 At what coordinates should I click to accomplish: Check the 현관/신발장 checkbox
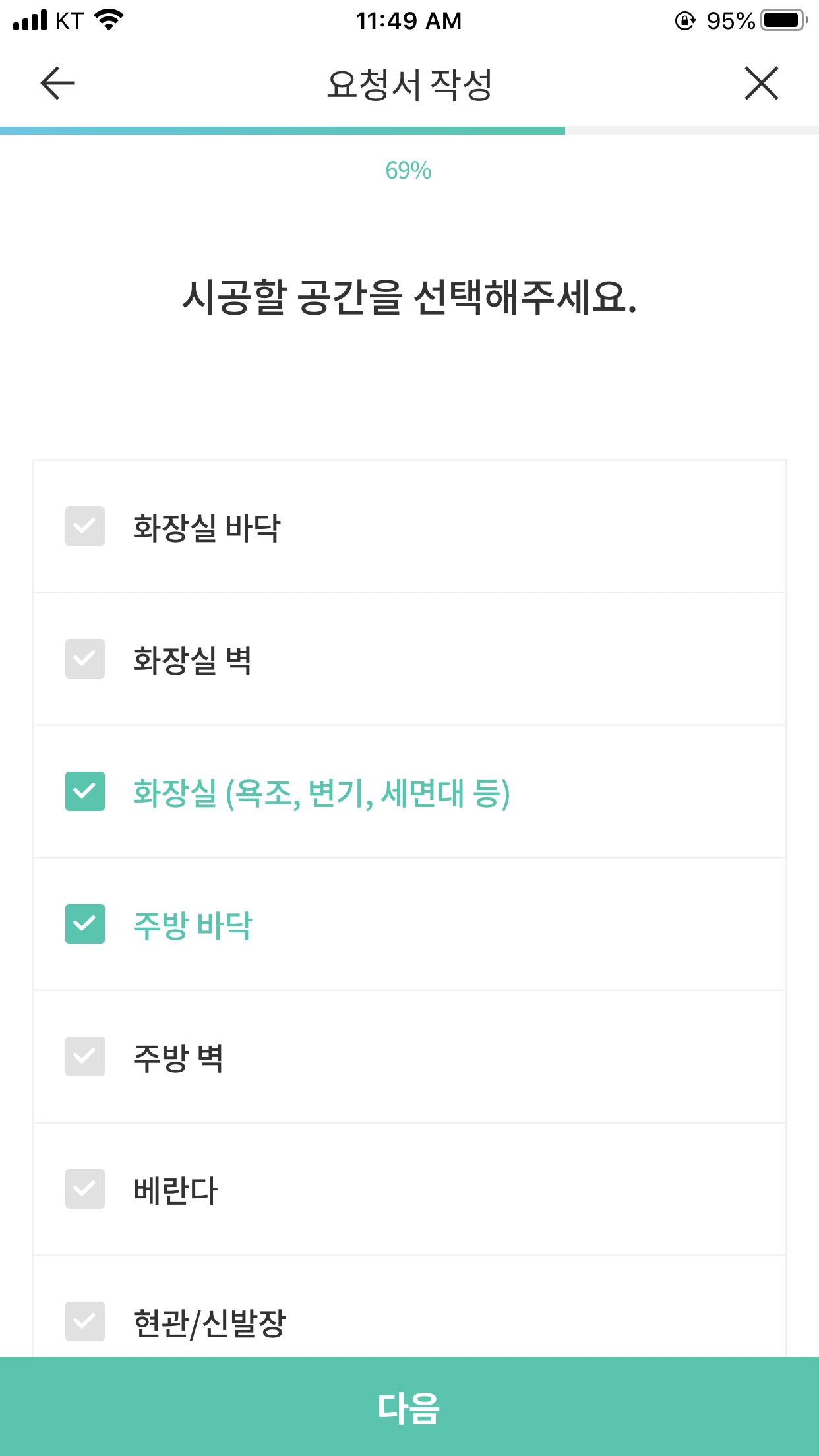point(85,1321)
